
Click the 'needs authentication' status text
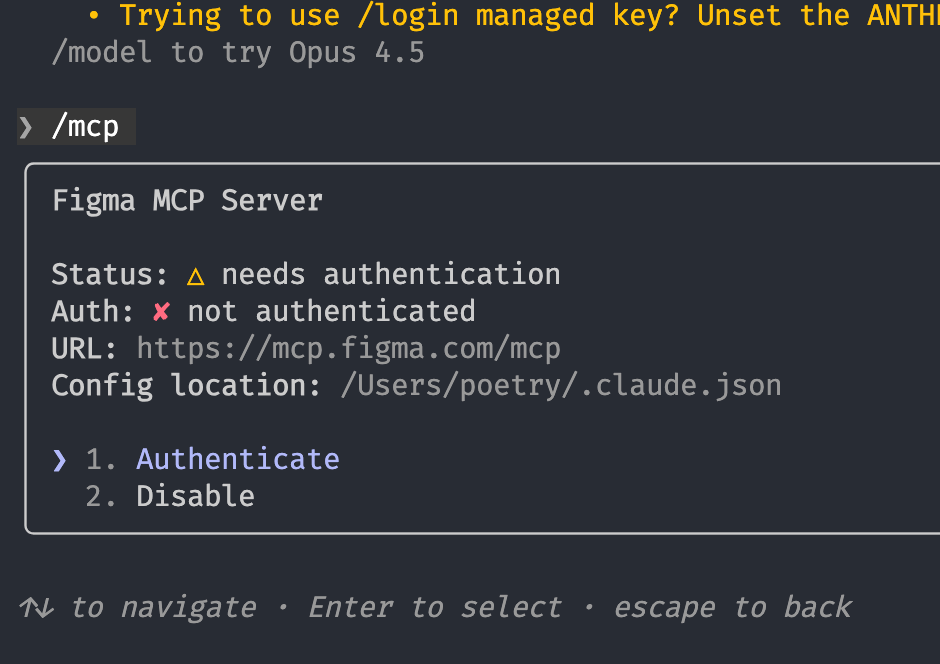coord(390,275)
